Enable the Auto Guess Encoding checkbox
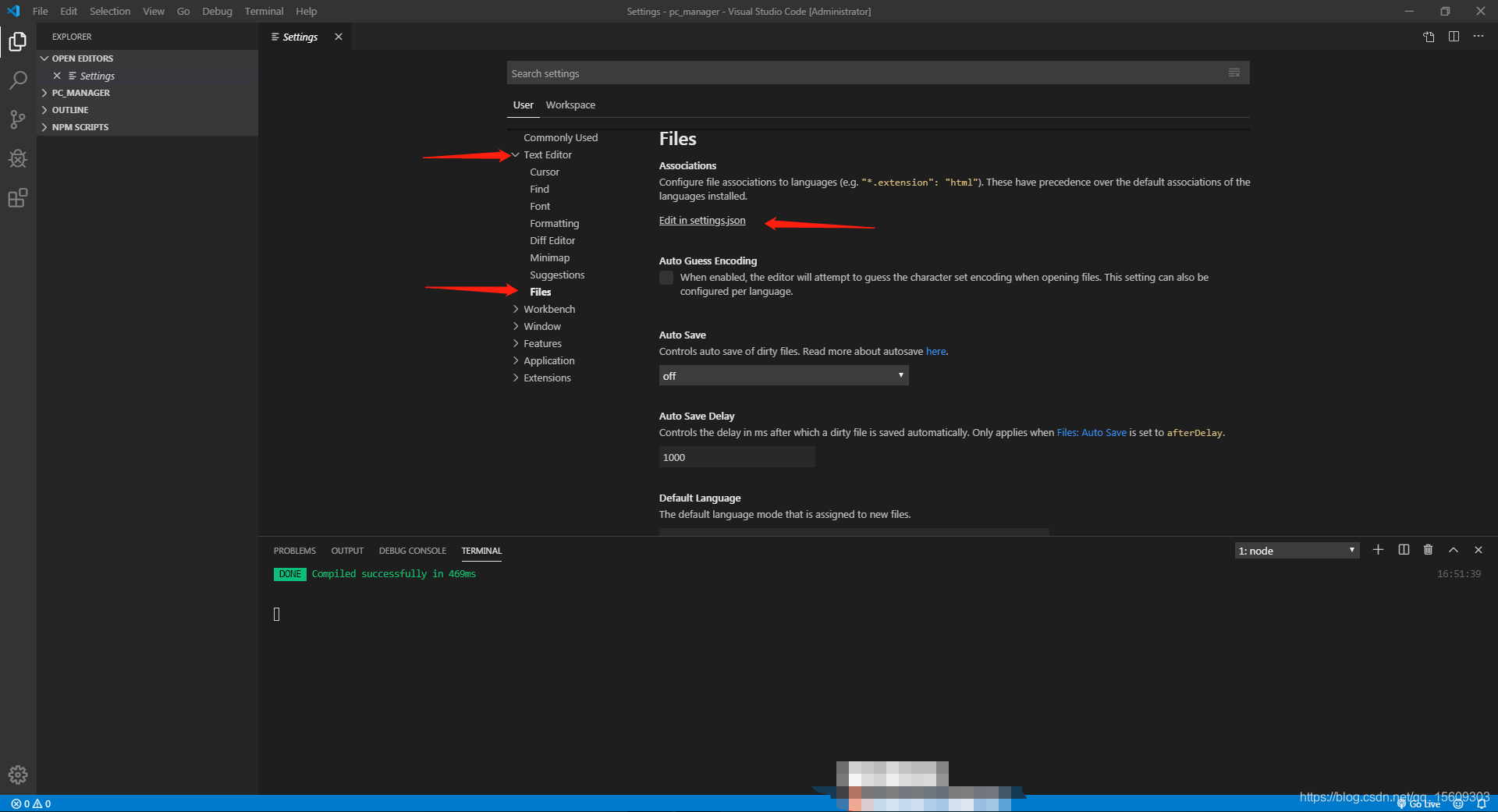The width and height of the screenshot is (1498, 812). point(666,278)
